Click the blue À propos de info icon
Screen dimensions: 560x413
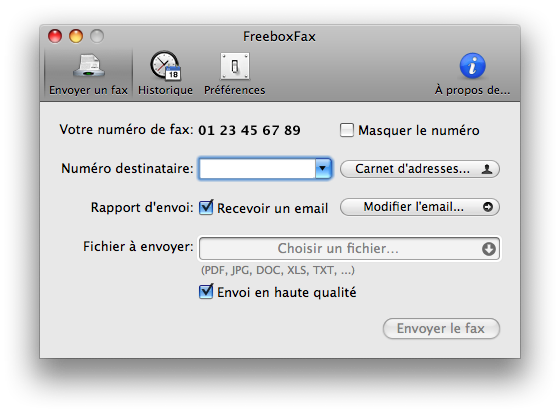pos(472,66)
